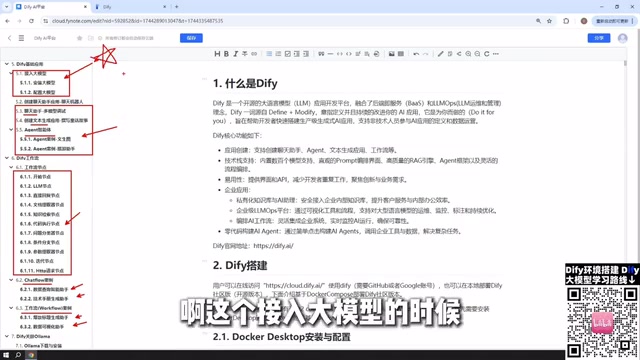Collapse section 5.1 in outline
The height and width of the screenshot is (360, 640).
[11, 73]
